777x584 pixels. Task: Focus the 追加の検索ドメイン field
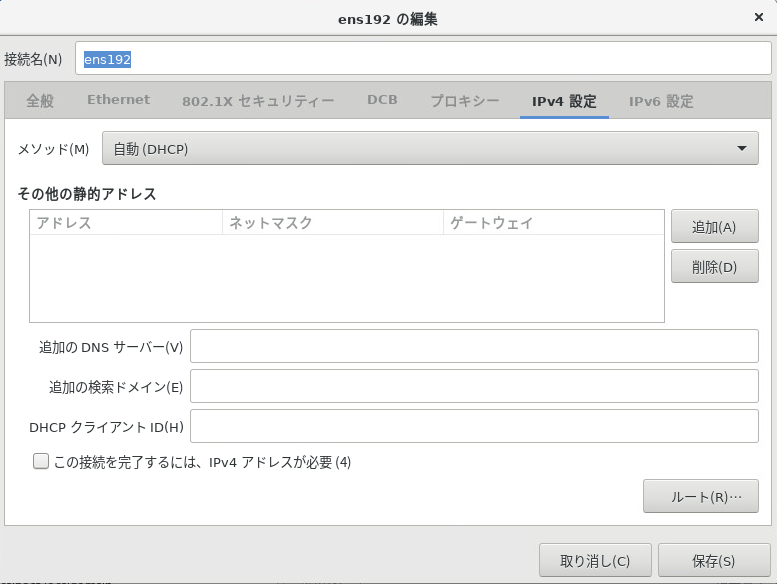pos(474,386)
